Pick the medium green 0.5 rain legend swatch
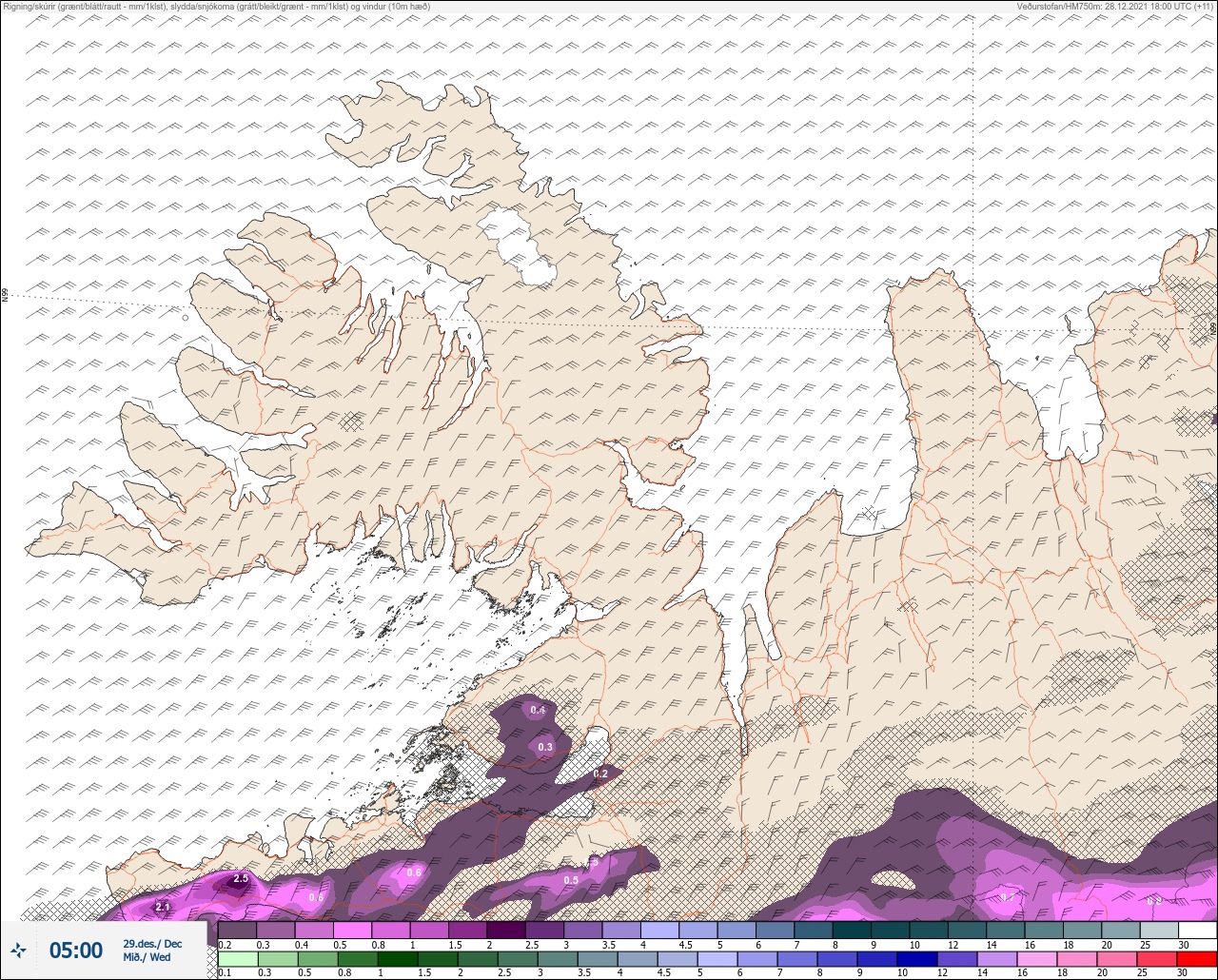Viewport: 1218px width, 980px height. [317, 959]
